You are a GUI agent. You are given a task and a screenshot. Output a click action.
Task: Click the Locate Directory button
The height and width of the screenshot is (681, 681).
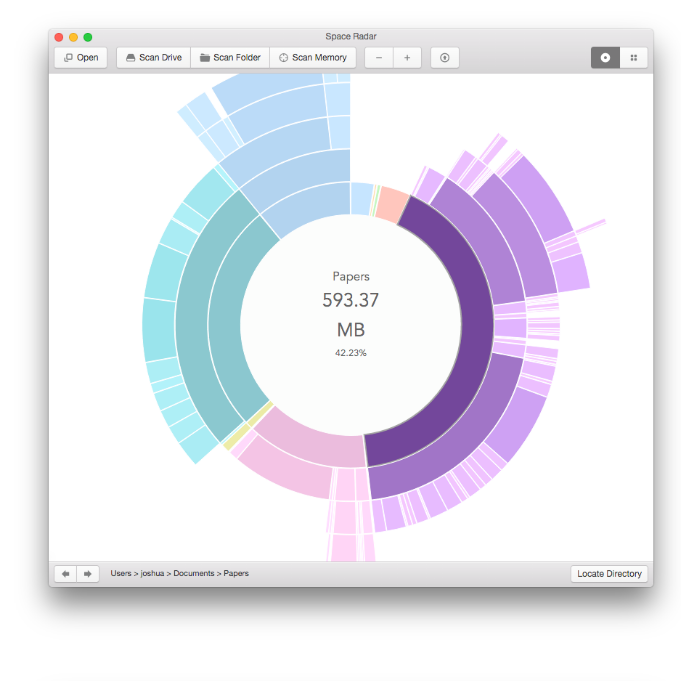[x=611, y=574]
